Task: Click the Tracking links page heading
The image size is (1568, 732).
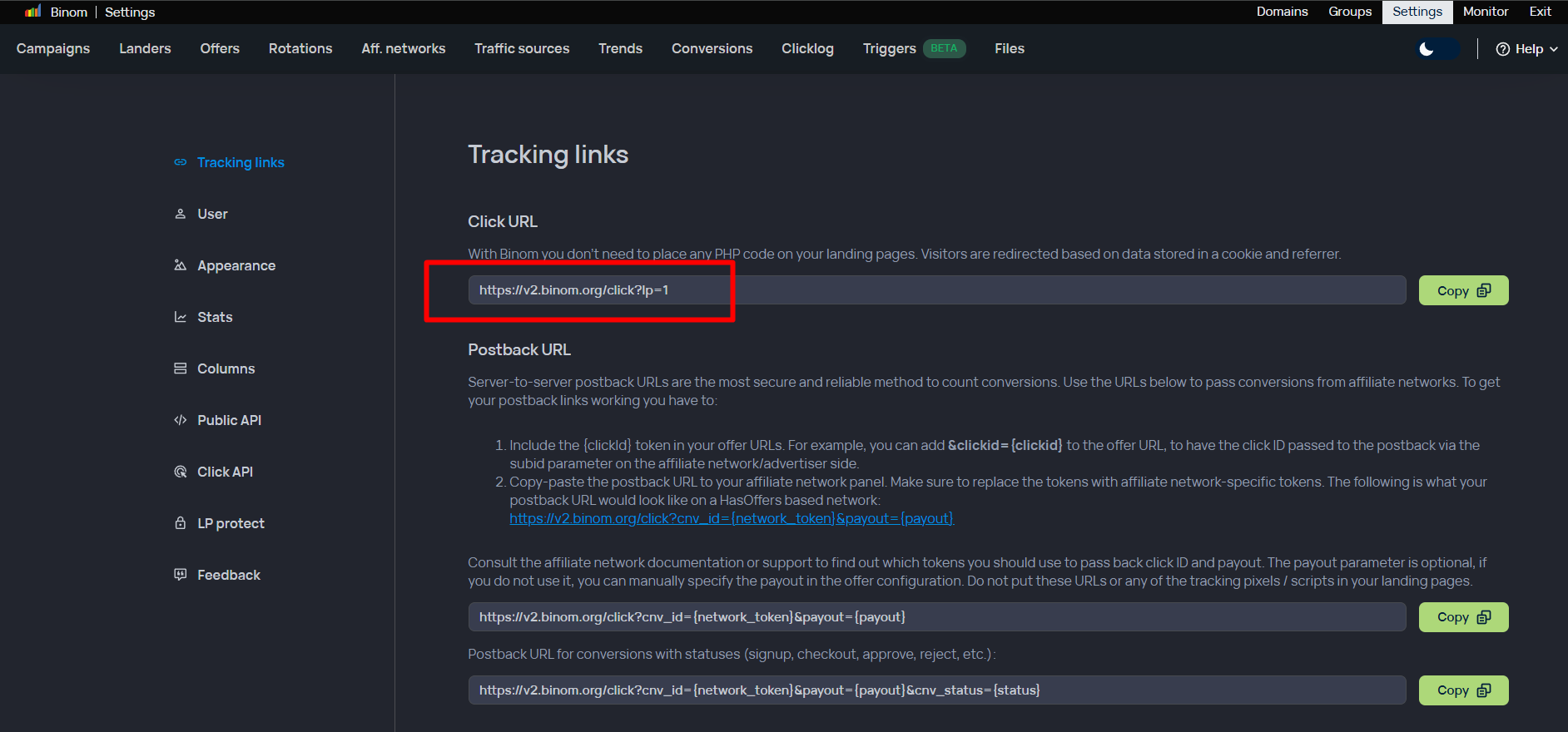Action: point(548,155)
